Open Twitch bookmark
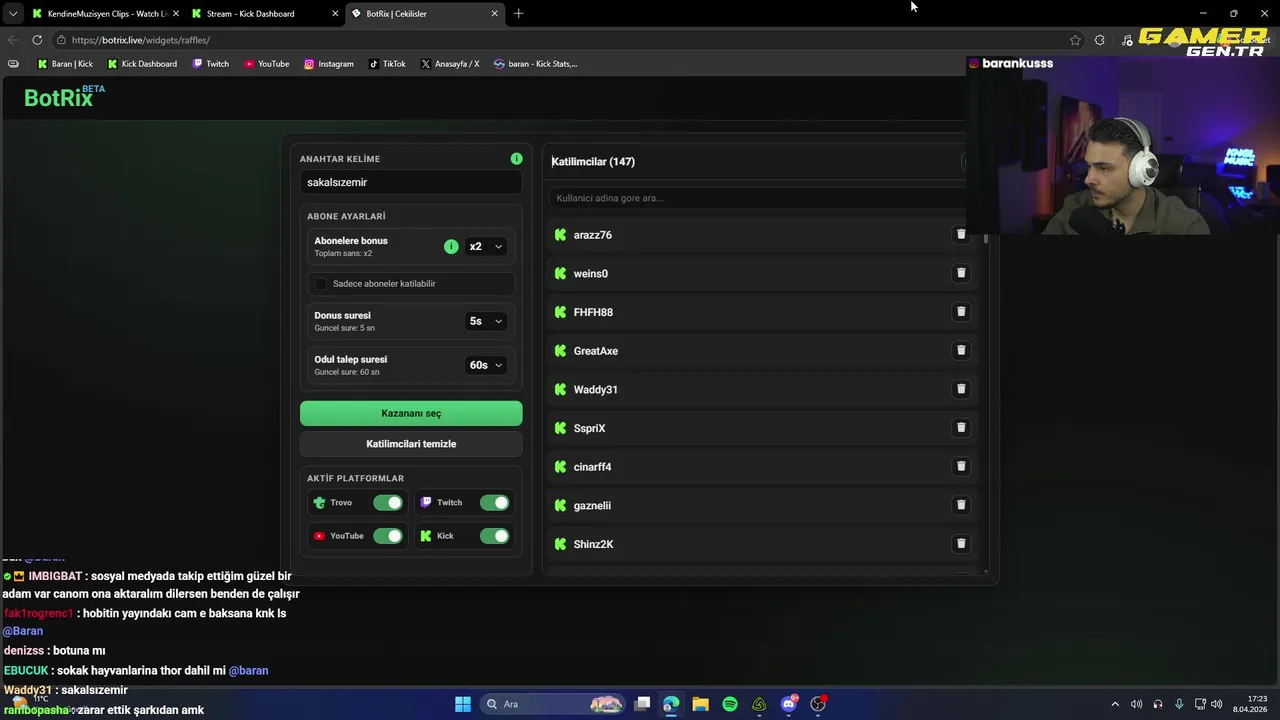Screen dimensions: 1280x720 tap(210, 64)
